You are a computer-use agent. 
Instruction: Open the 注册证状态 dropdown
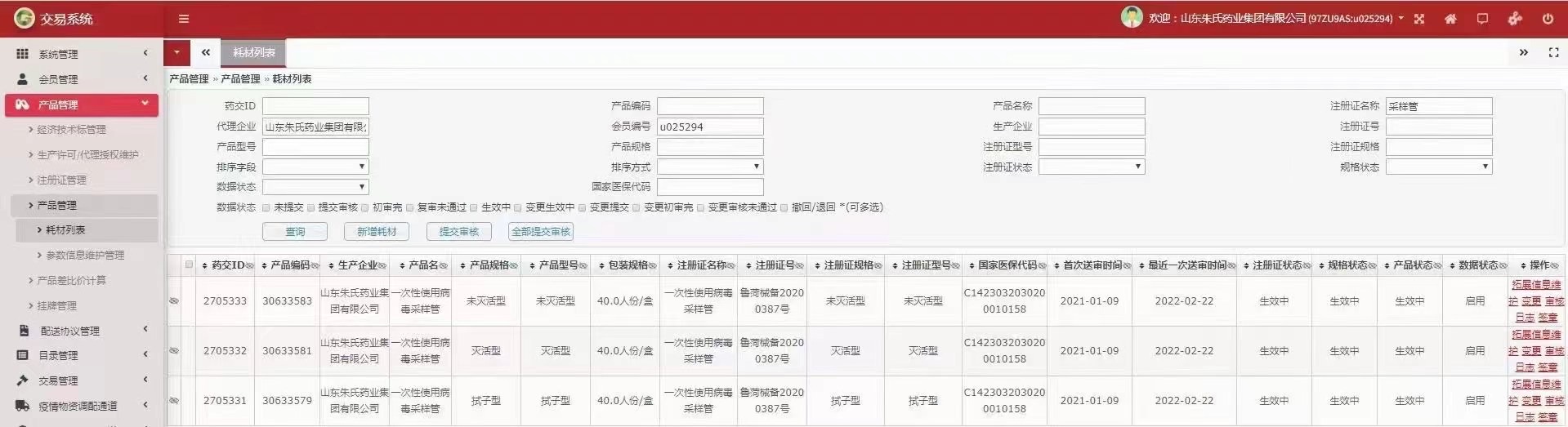(1091, 167)
